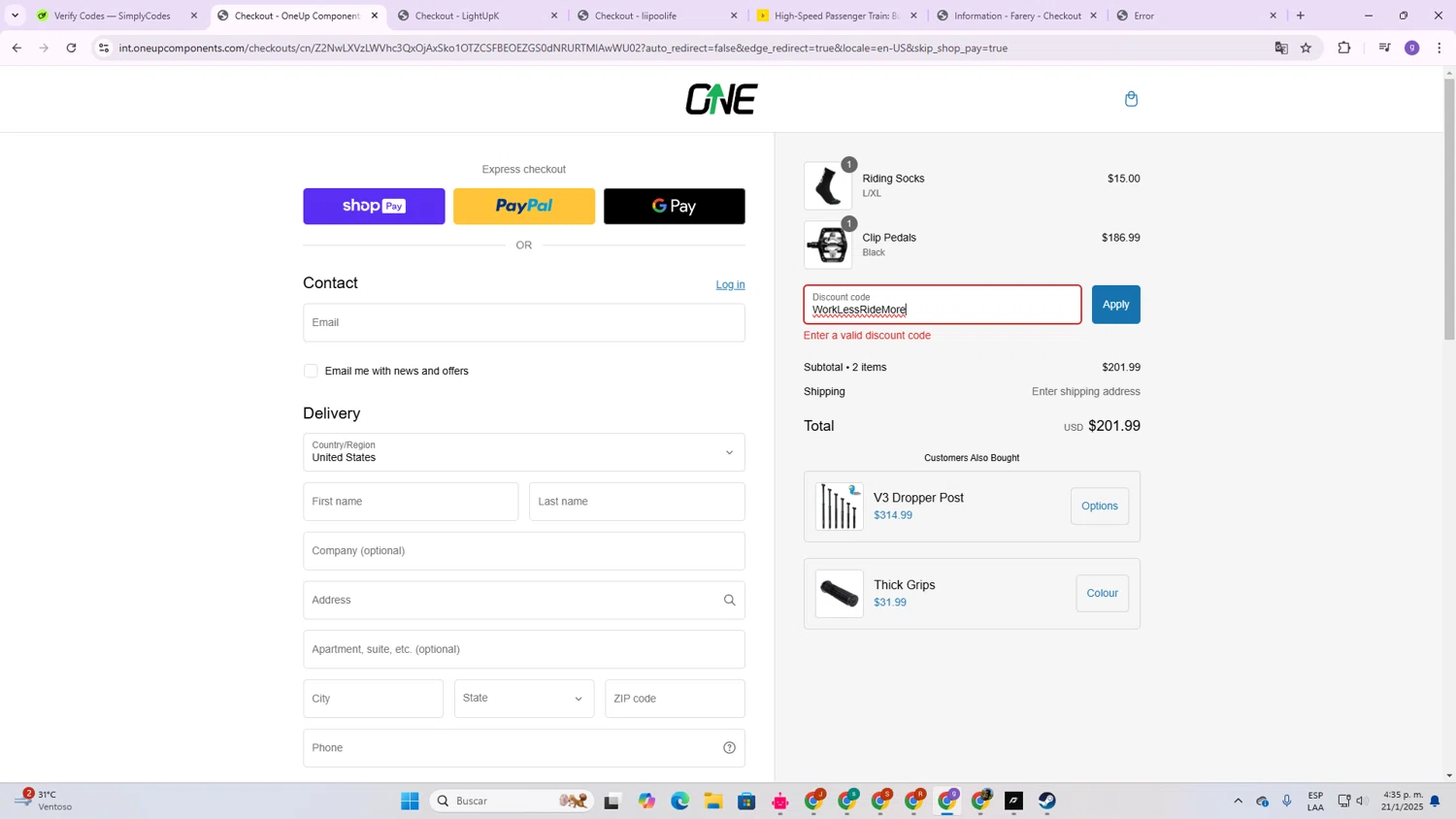Viewport: 1456px width, 819px height.
Task: Open the browser extensions puzzle icon
Action: [x=1344, y=48]
